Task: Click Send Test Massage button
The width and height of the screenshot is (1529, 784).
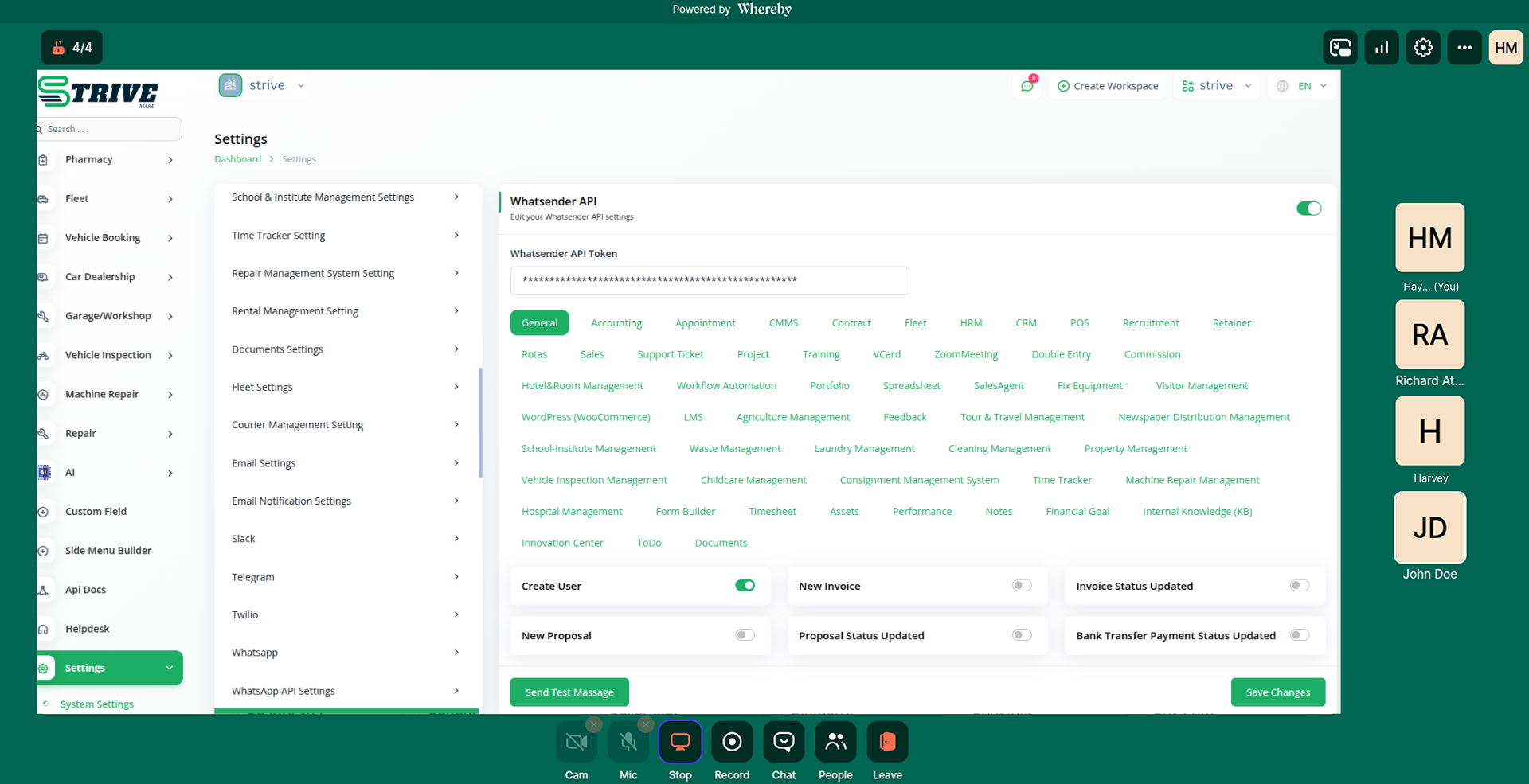Action: coord(569,692)
